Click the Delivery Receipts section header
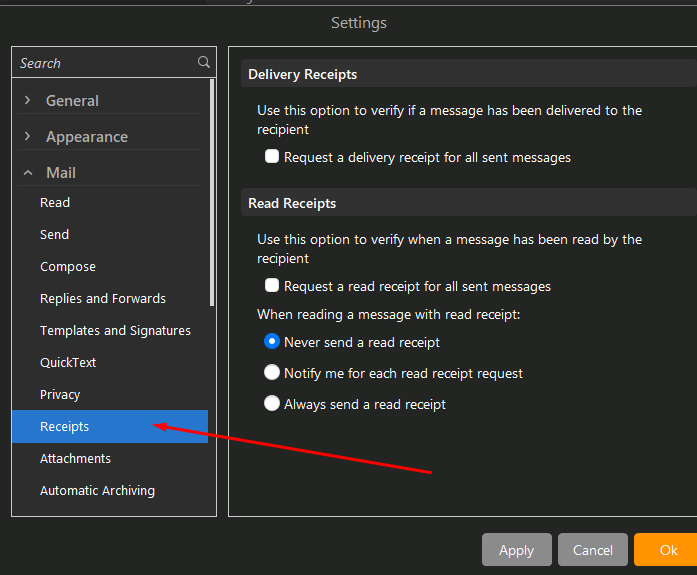Screen dimensions: 697x575 coord(469,74)
